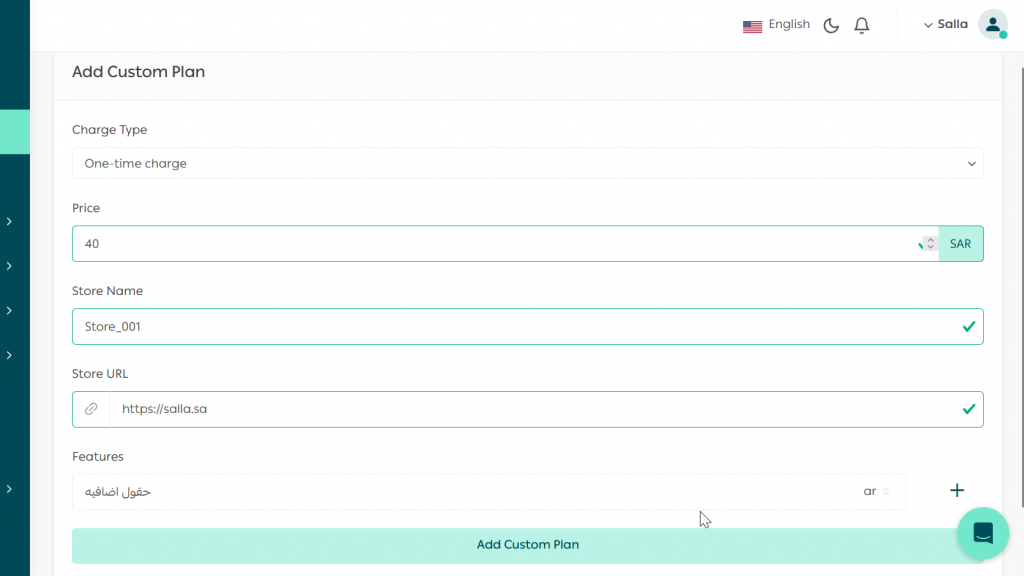Click the US flag icon

pyautogui.click(x=752, y=25)
